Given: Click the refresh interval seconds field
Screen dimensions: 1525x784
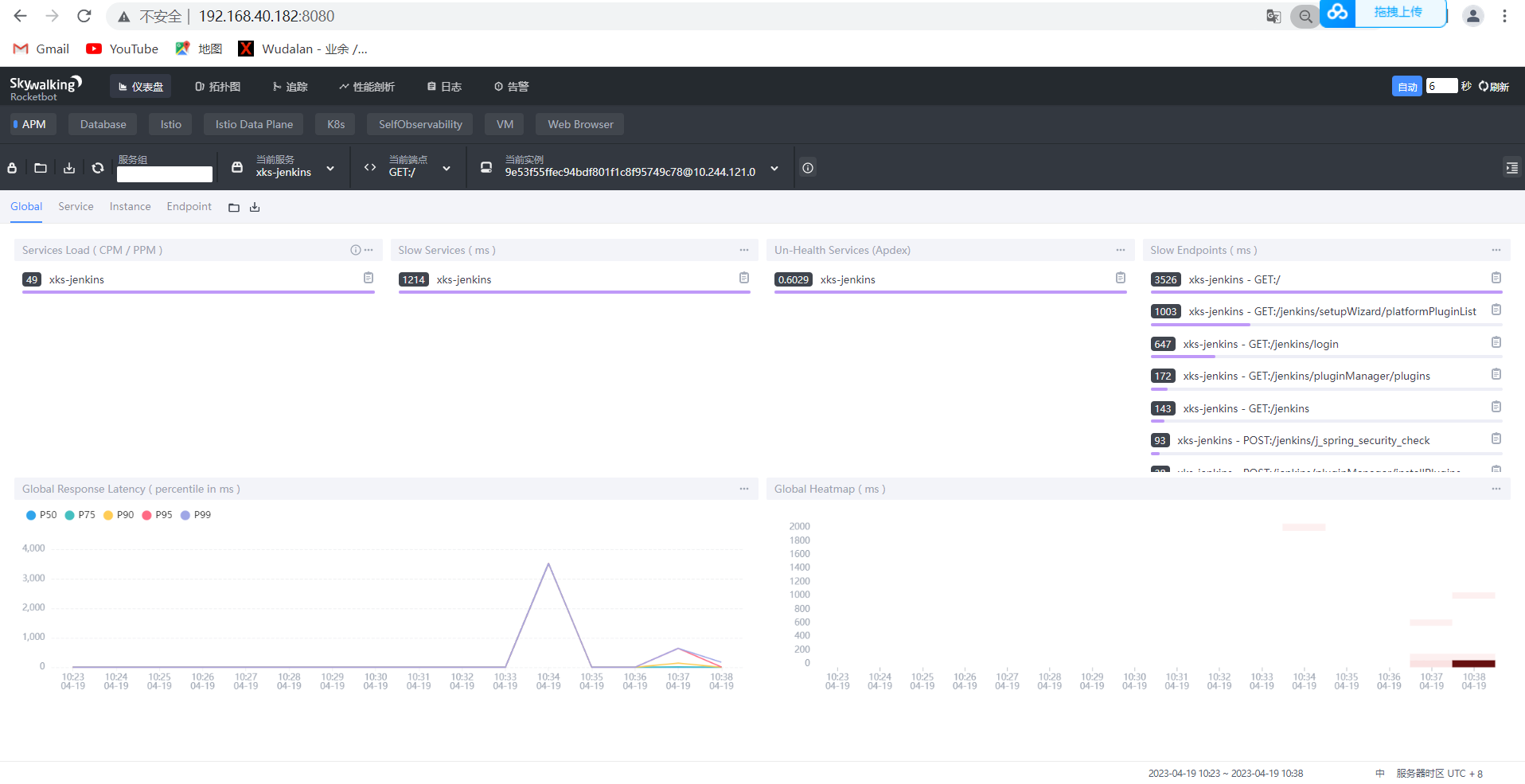Looking at the screenshot, I should (1441, 86).
